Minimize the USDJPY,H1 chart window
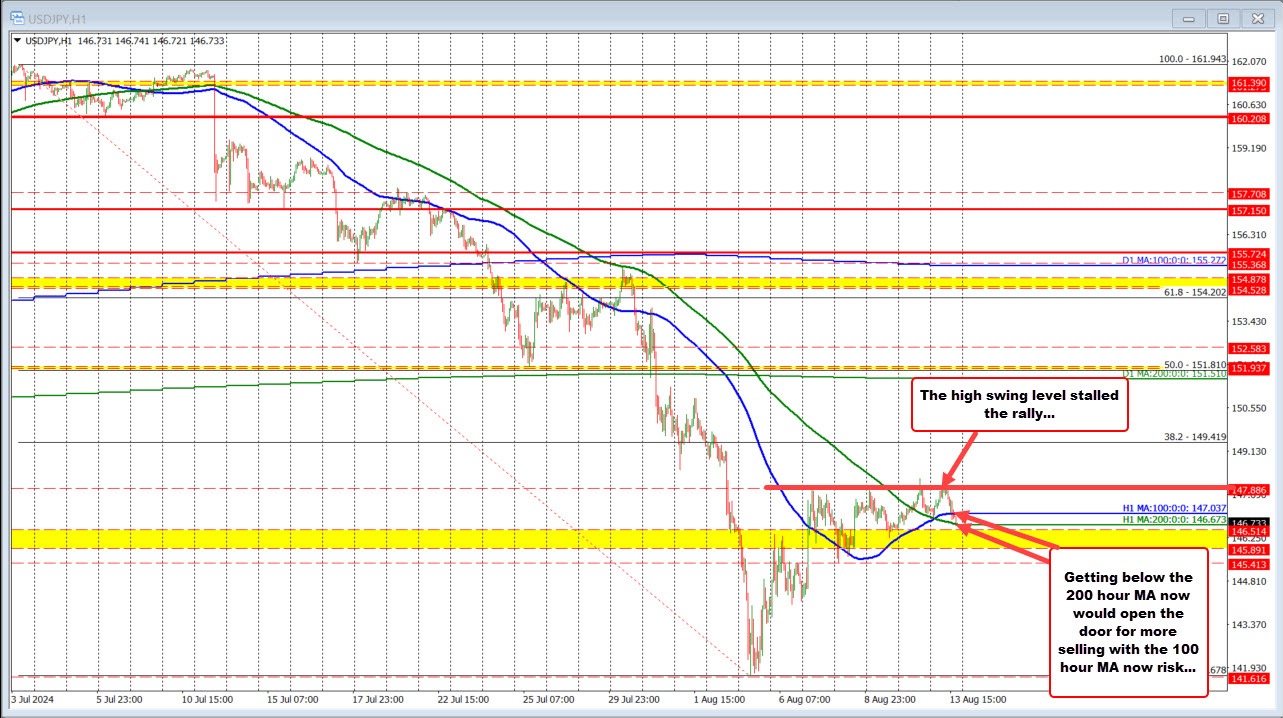Screen dimensions: 1283x718 [1189, 19]
